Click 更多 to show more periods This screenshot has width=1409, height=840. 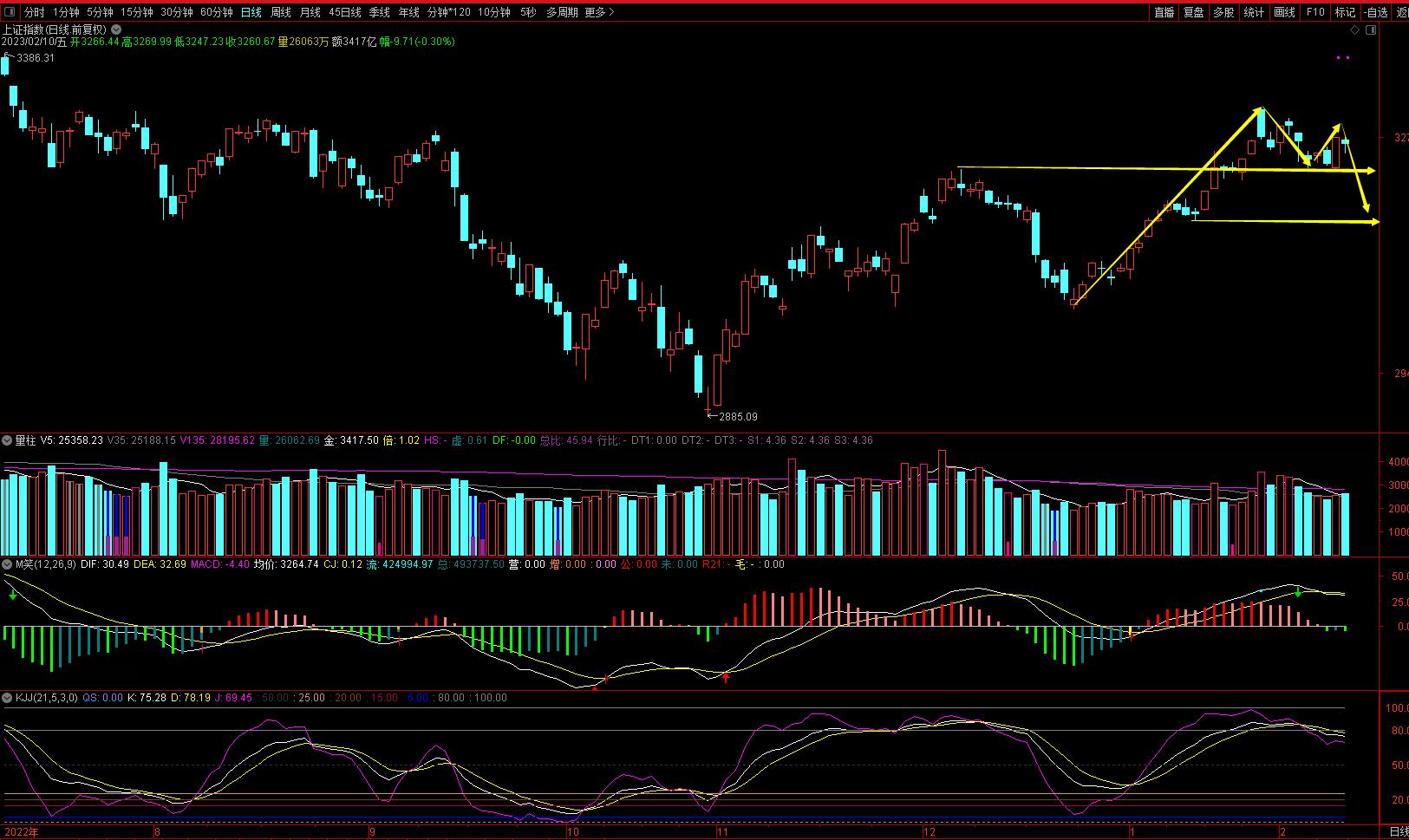599,12
